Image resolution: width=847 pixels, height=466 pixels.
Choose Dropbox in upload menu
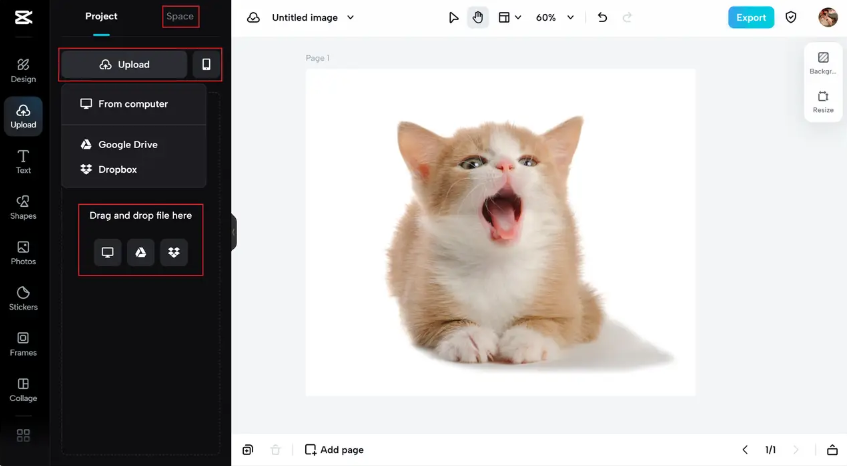tap(133, 169)
